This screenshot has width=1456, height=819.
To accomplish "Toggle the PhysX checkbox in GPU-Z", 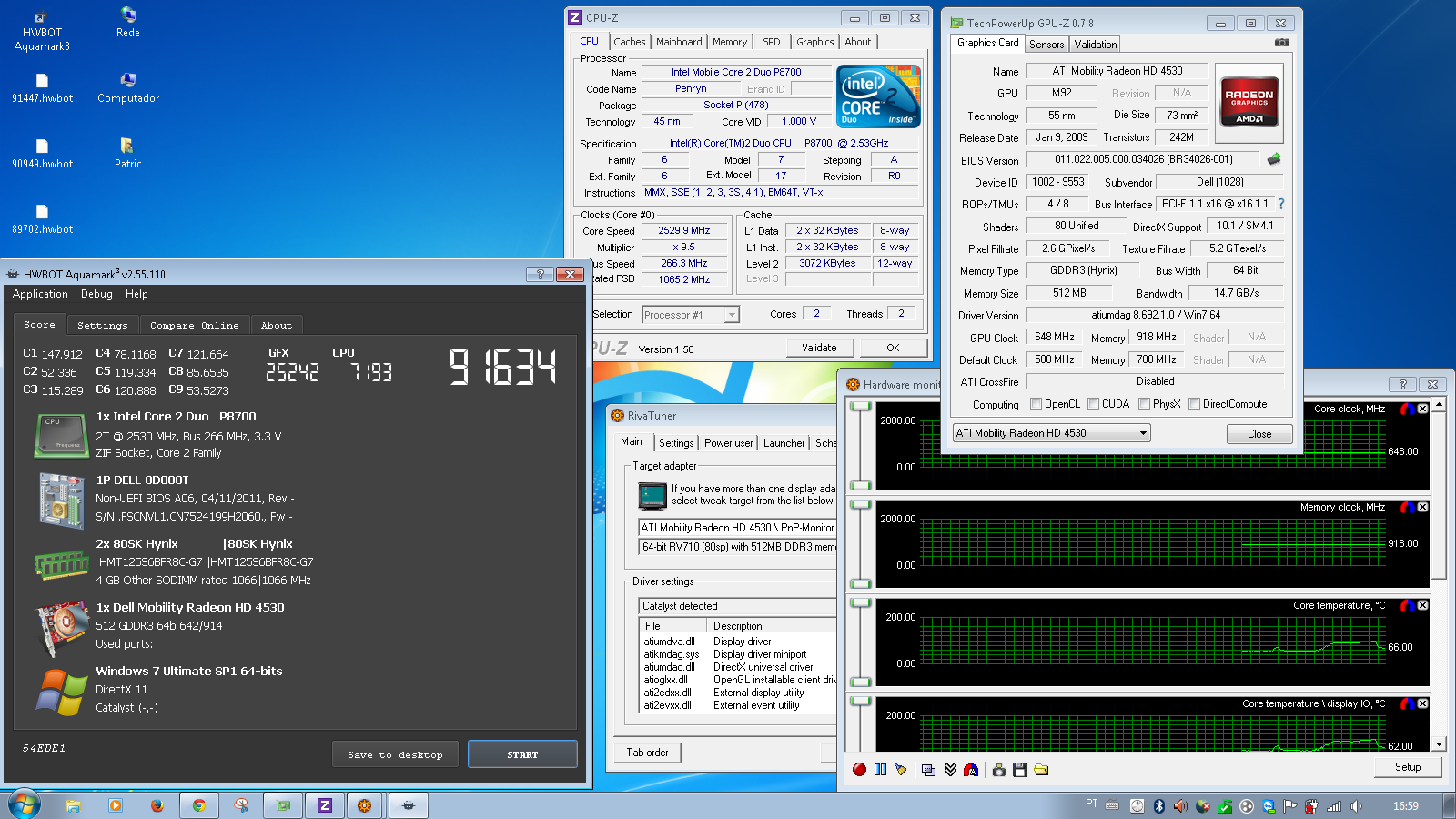I will 1144,404.
